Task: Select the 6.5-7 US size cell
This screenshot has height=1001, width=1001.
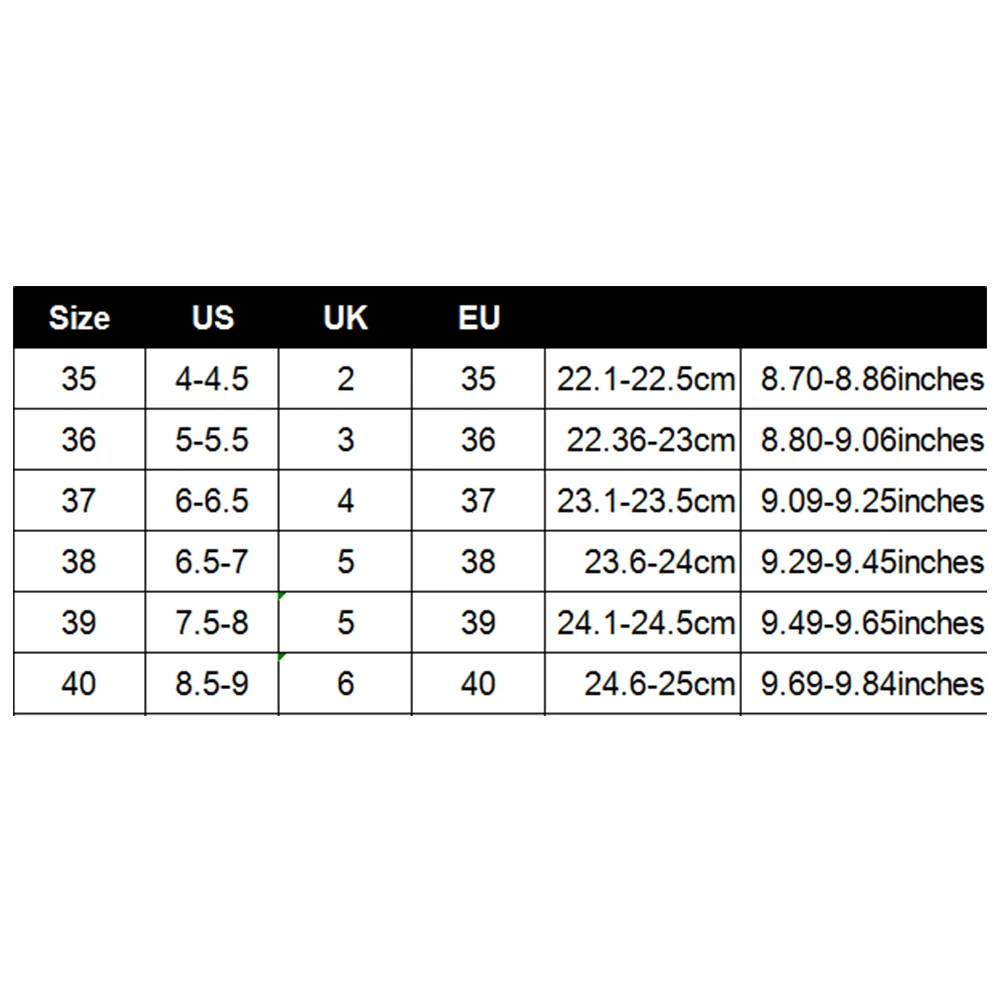Action: [x=212, y=562]
